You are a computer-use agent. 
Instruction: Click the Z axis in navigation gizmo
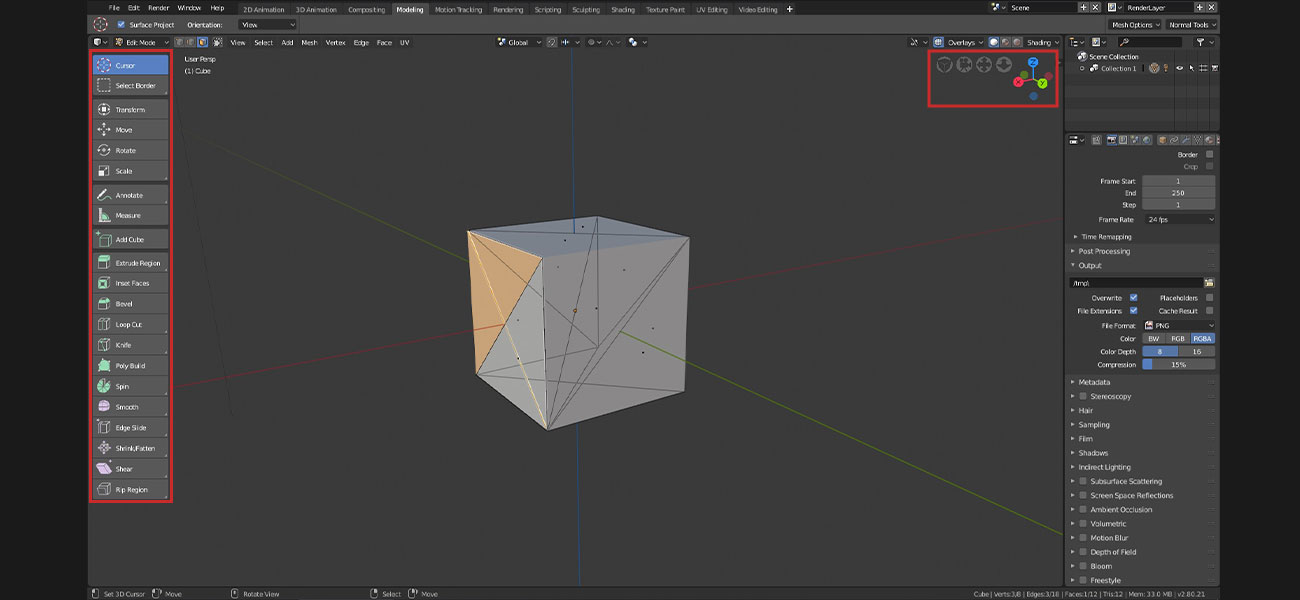pyautogui.click(x=1033, y=62)
